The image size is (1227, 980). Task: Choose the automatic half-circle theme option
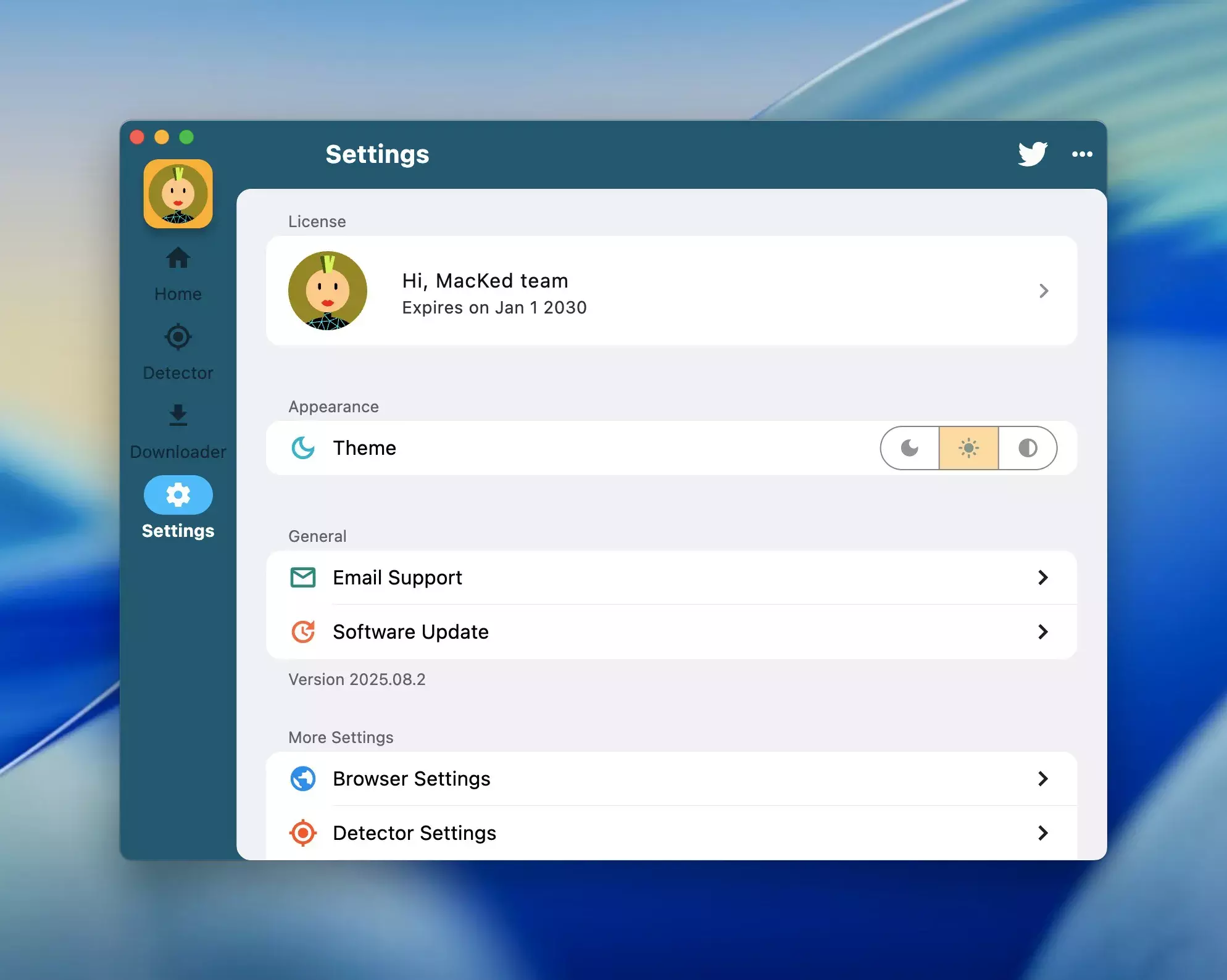(x=1028, y=448)
